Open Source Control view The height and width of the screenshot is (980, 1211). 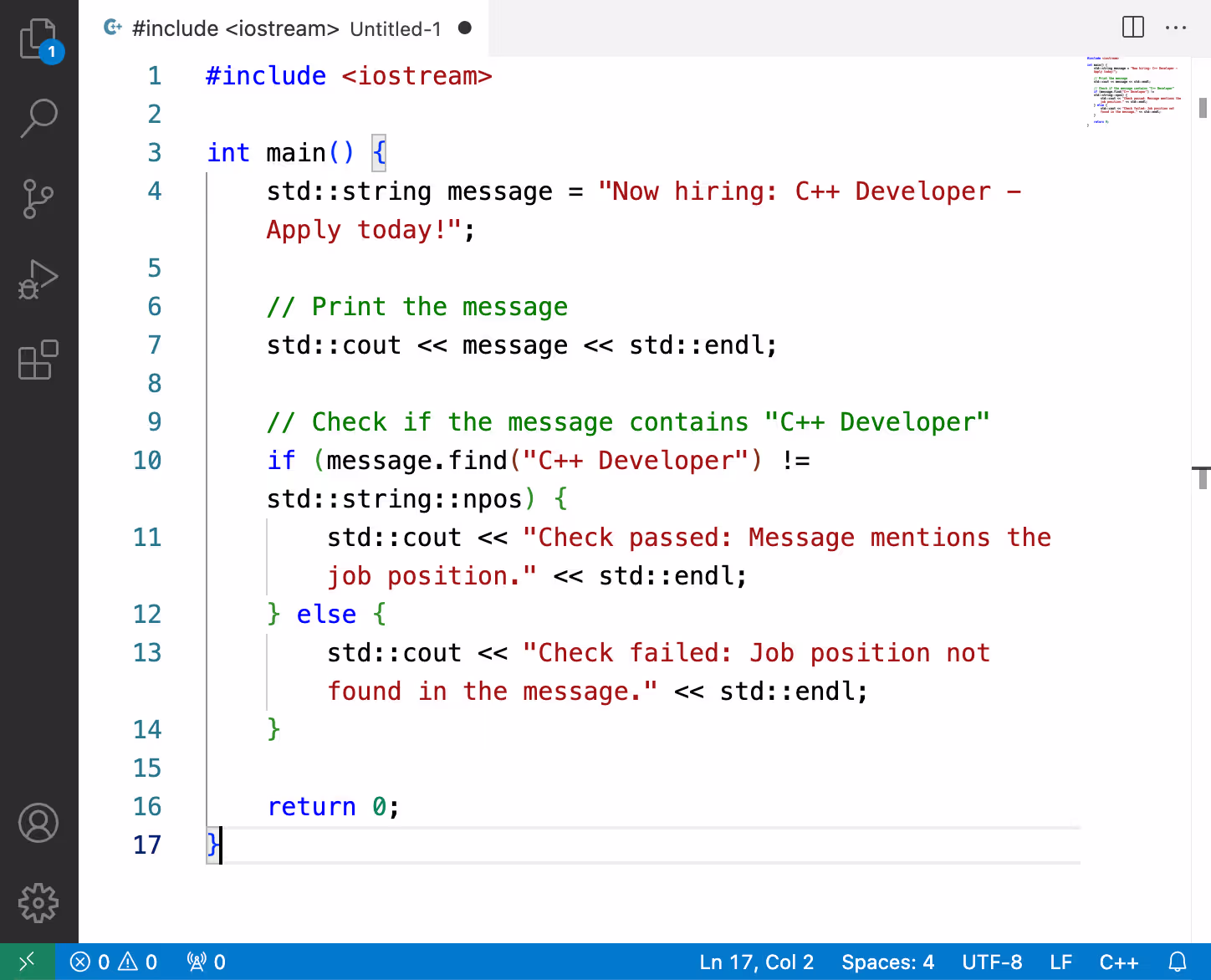pyautogui.click(x=38, y=199)
